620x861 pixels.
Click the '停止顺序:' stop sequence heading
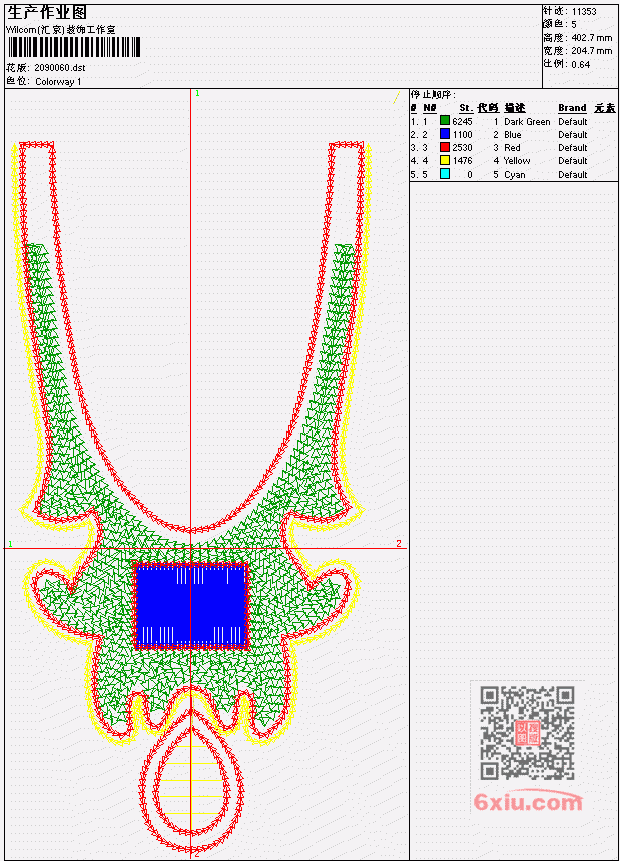pyautogui.click(x=433, y=94)
